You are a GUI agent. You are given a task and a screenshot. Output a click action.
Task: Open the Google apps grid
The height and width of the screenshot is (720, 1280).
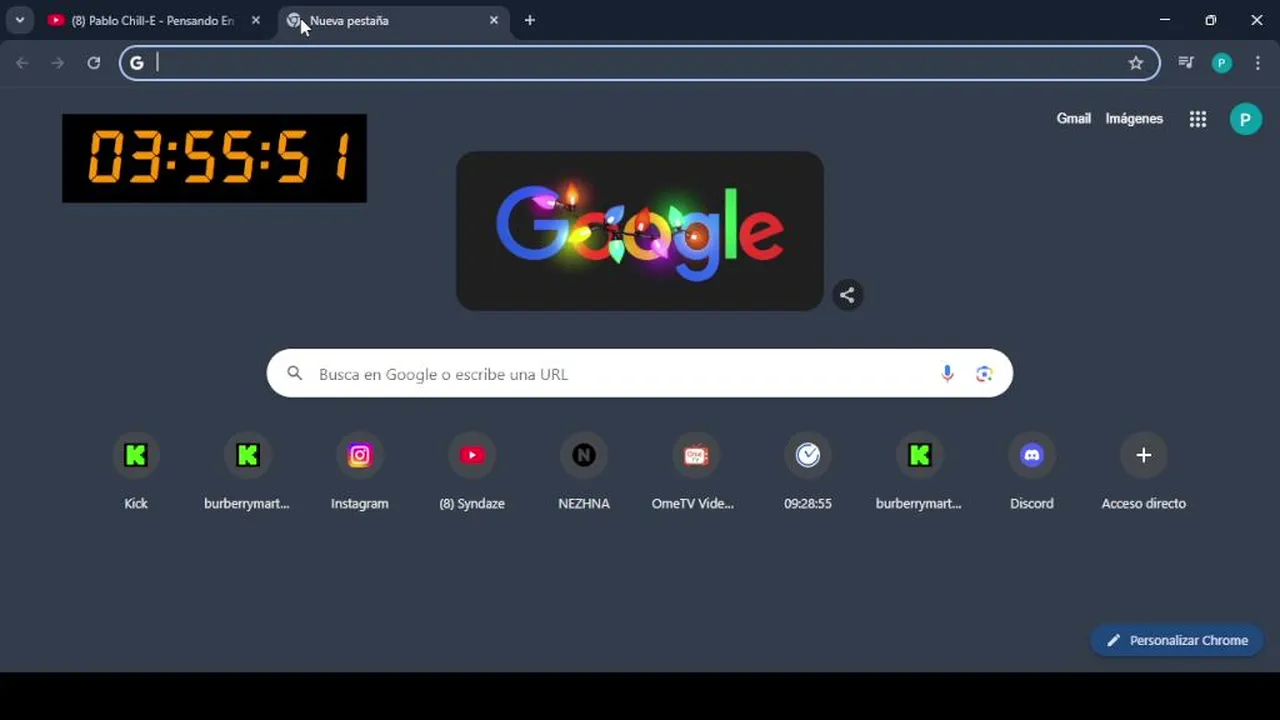pyautogui.click(x=1198, y=119)
